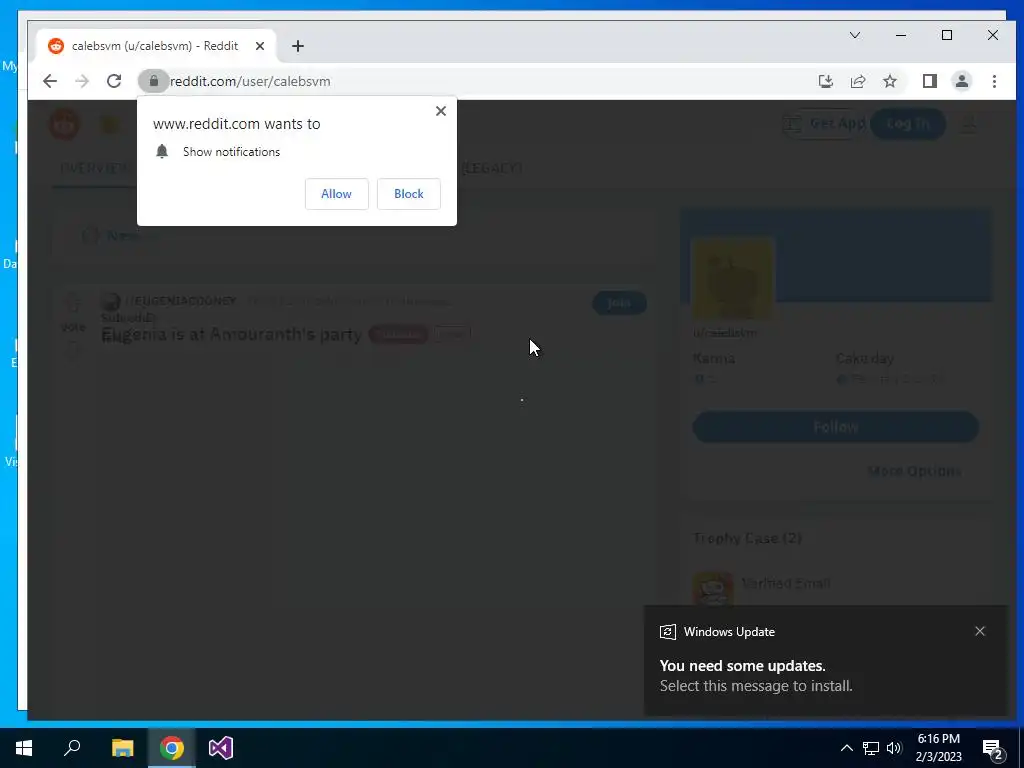Screen dimensions: 1024x768
Task: Click the bell icon beside Show notifications
Action: pos(162,152)
